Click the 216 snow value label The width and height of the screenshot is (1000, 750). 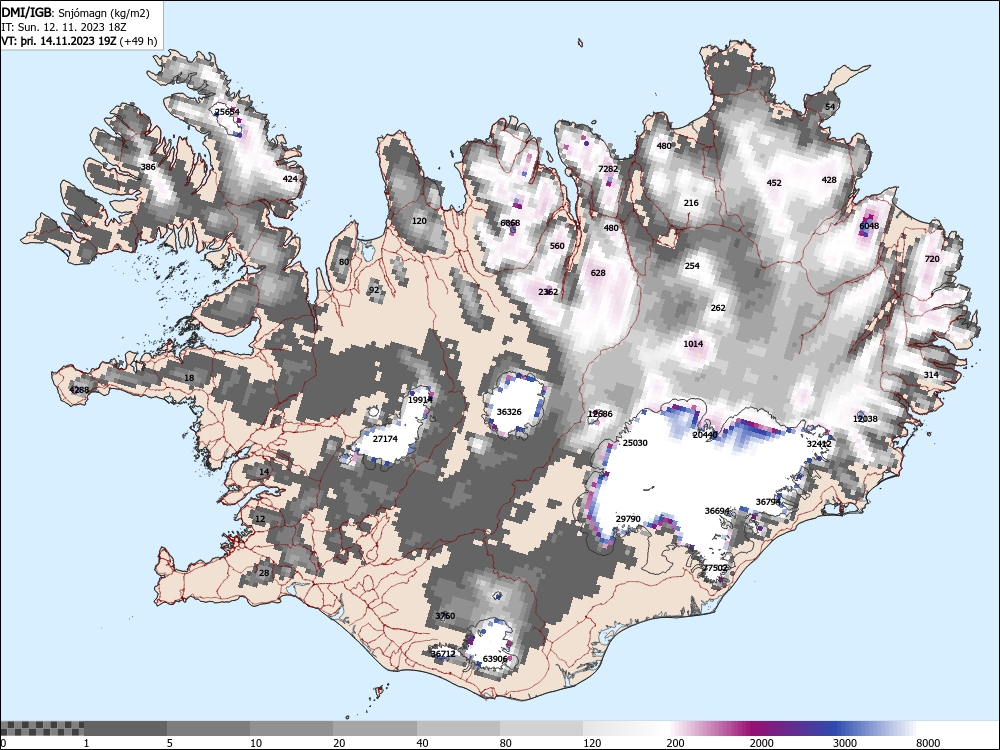691,203
